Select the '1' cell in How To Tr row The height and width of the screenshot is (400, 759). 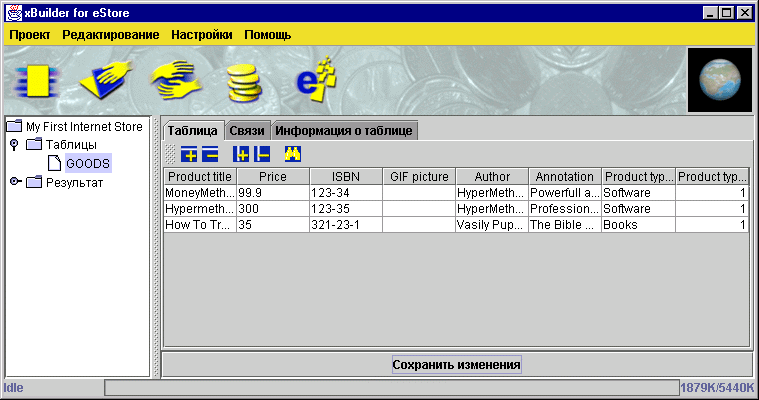click(712, 225)
